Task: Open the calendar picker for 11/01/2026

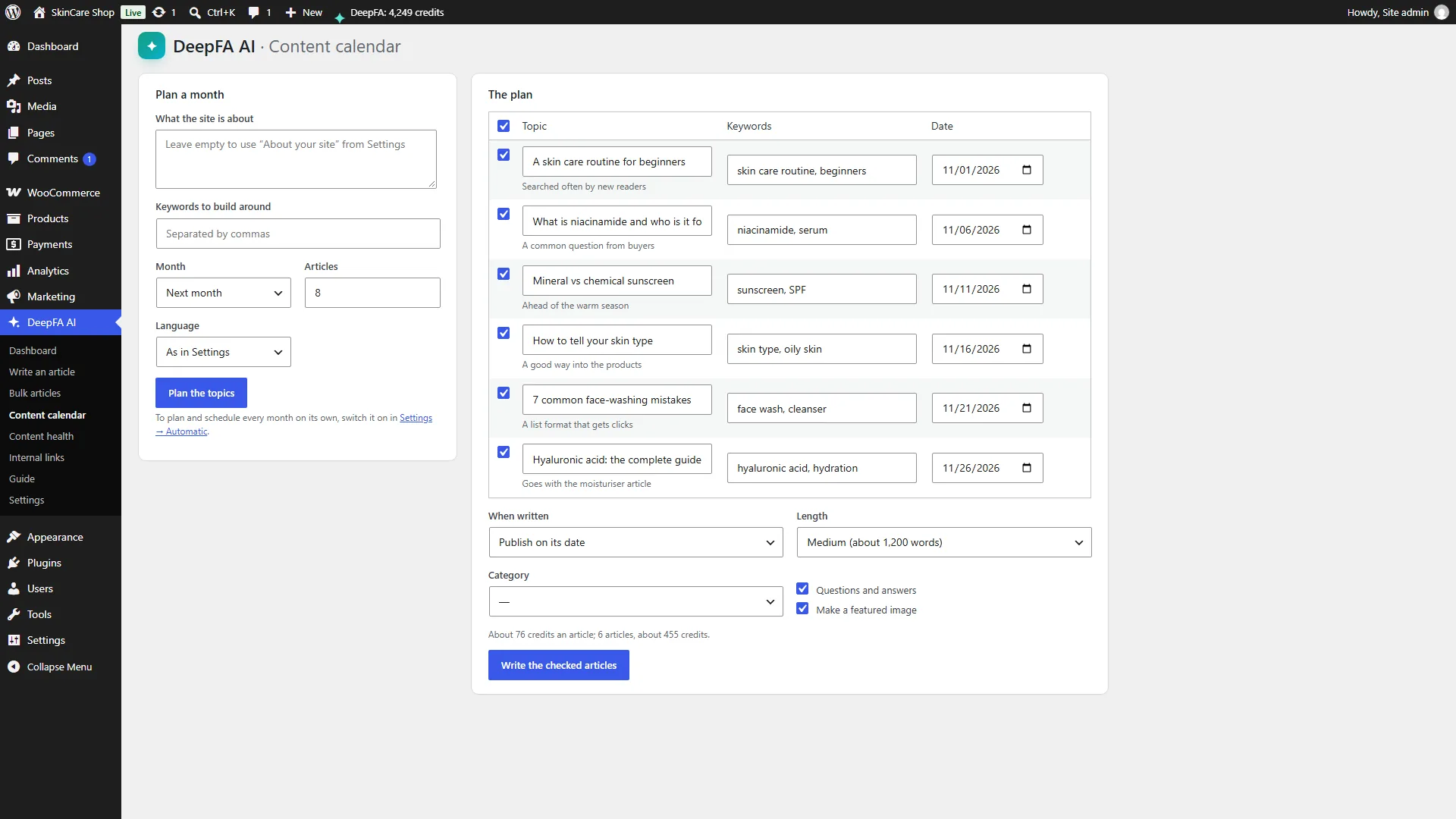Action: (x=1027, y=170)
